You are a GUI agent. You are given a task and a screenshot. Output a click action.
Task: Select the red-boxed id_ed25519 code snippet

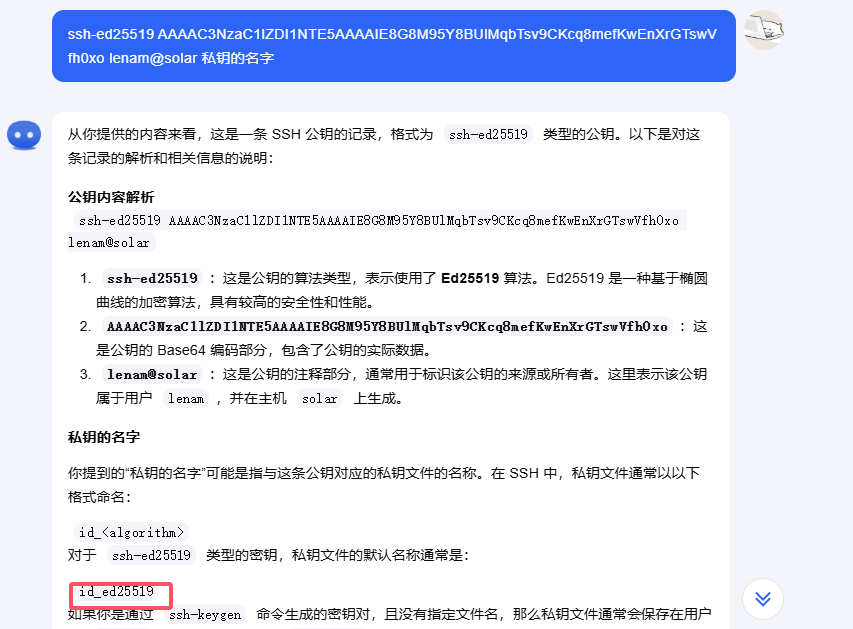coord(116,591)
